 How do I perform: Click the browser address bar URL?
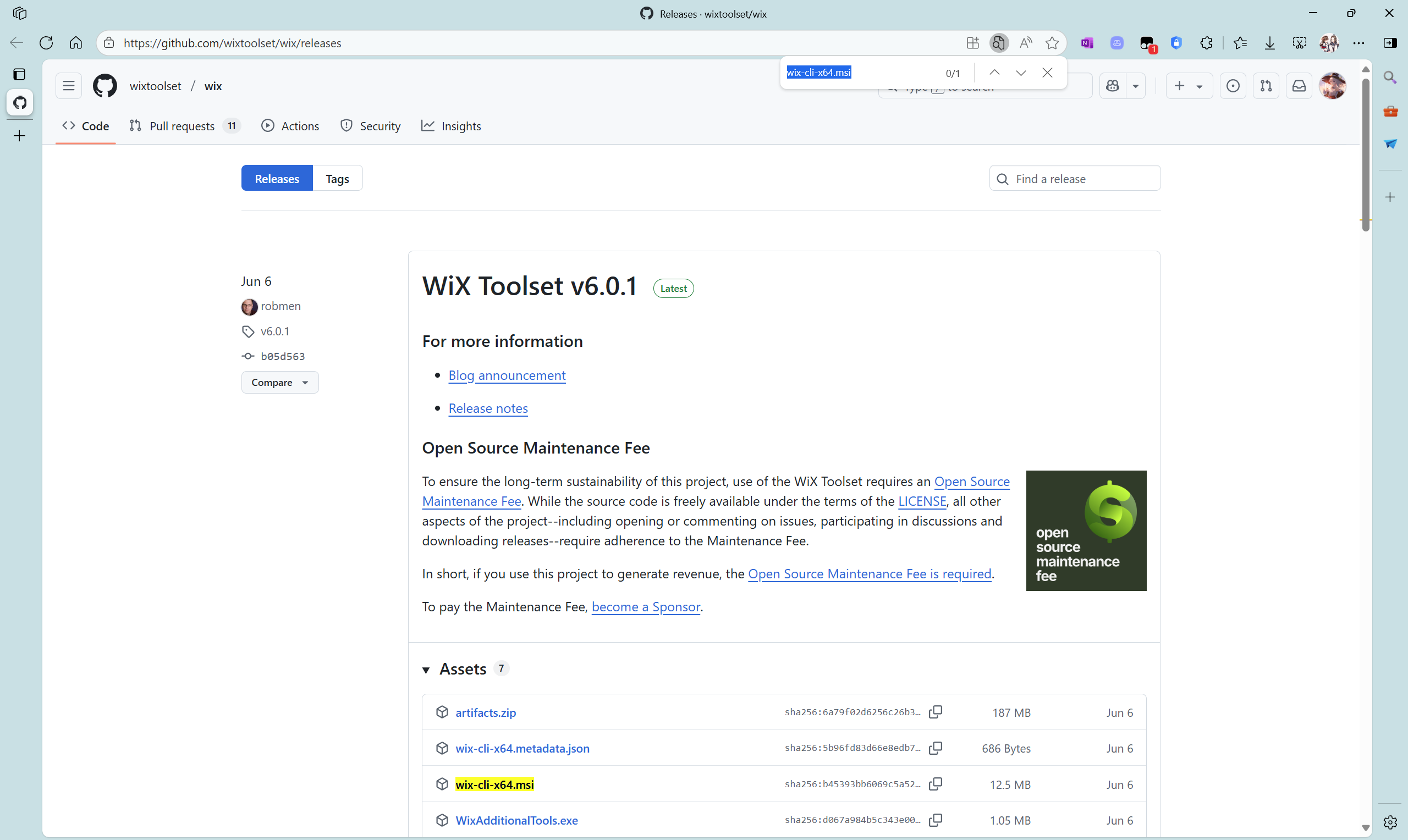tap(232, 43)
